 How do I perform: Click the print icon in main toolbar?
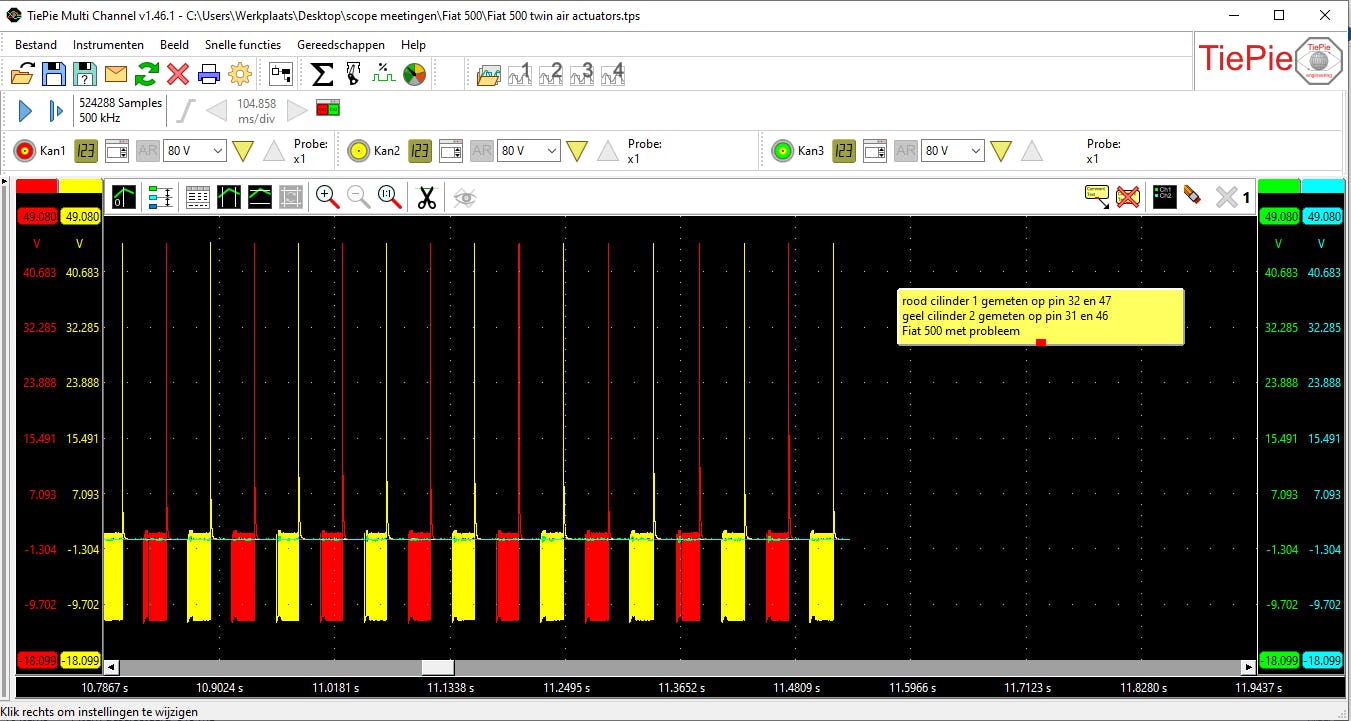pyautogui.click(x=208, y=74)
